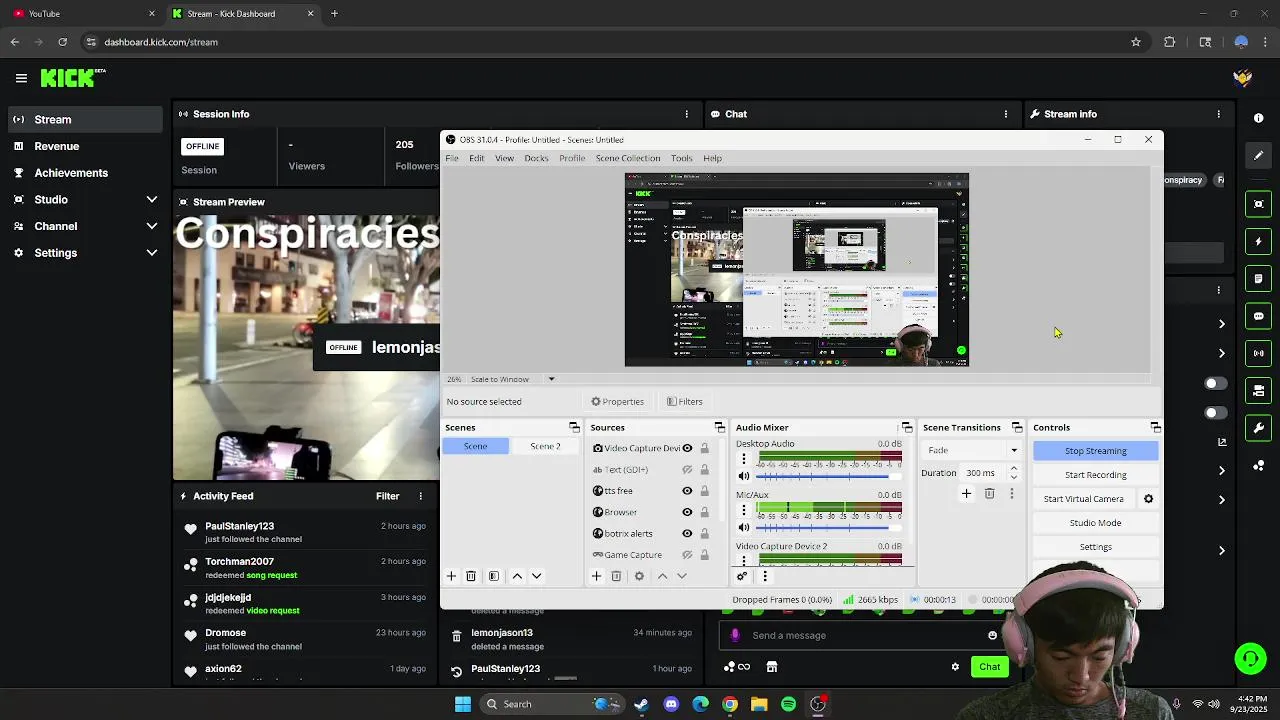1280x720 pixels.
Task: Open OBS Docks menu
Action: pyautogui.click(x=536, y=158)
